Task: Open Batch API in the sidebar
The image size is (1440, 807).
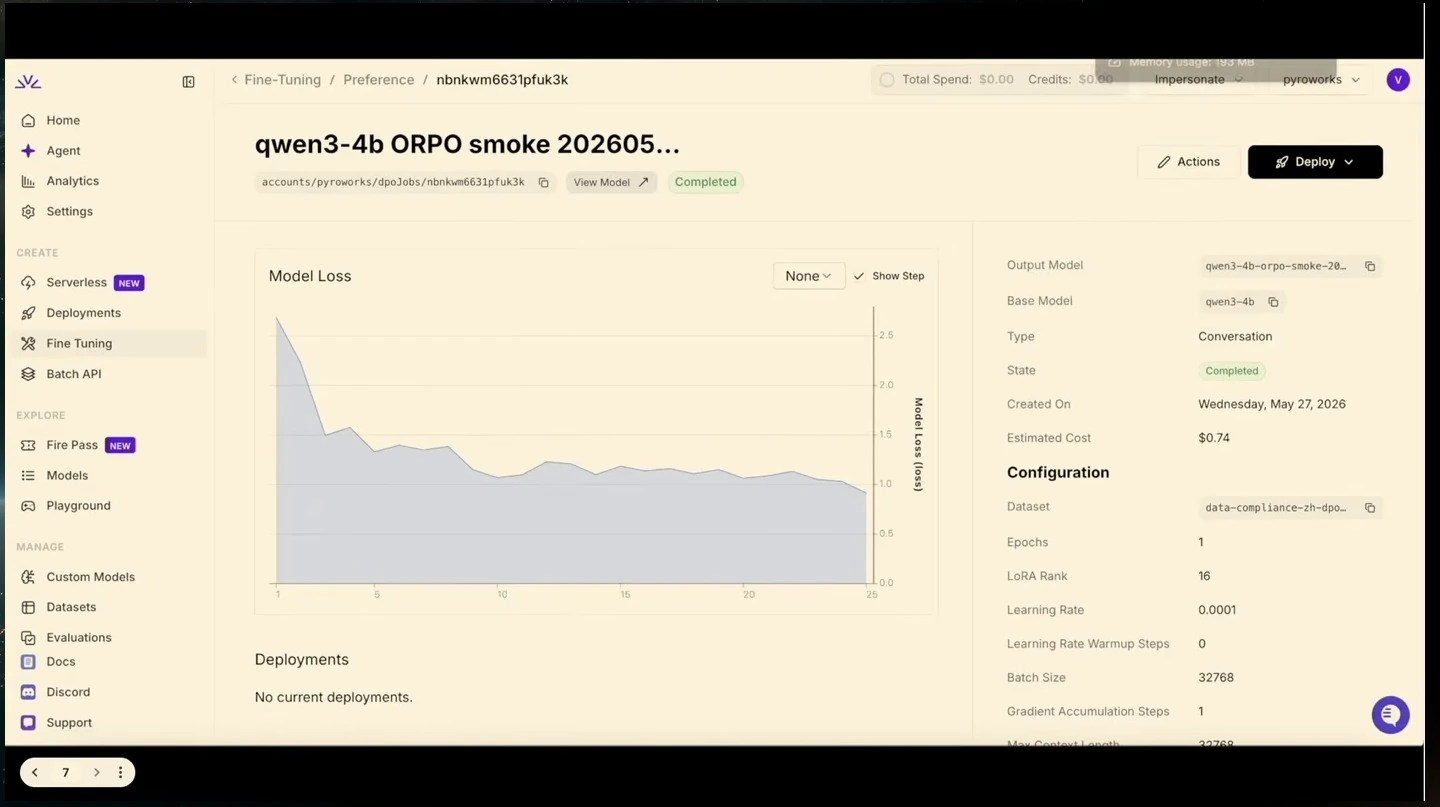Action: [73, 374]
